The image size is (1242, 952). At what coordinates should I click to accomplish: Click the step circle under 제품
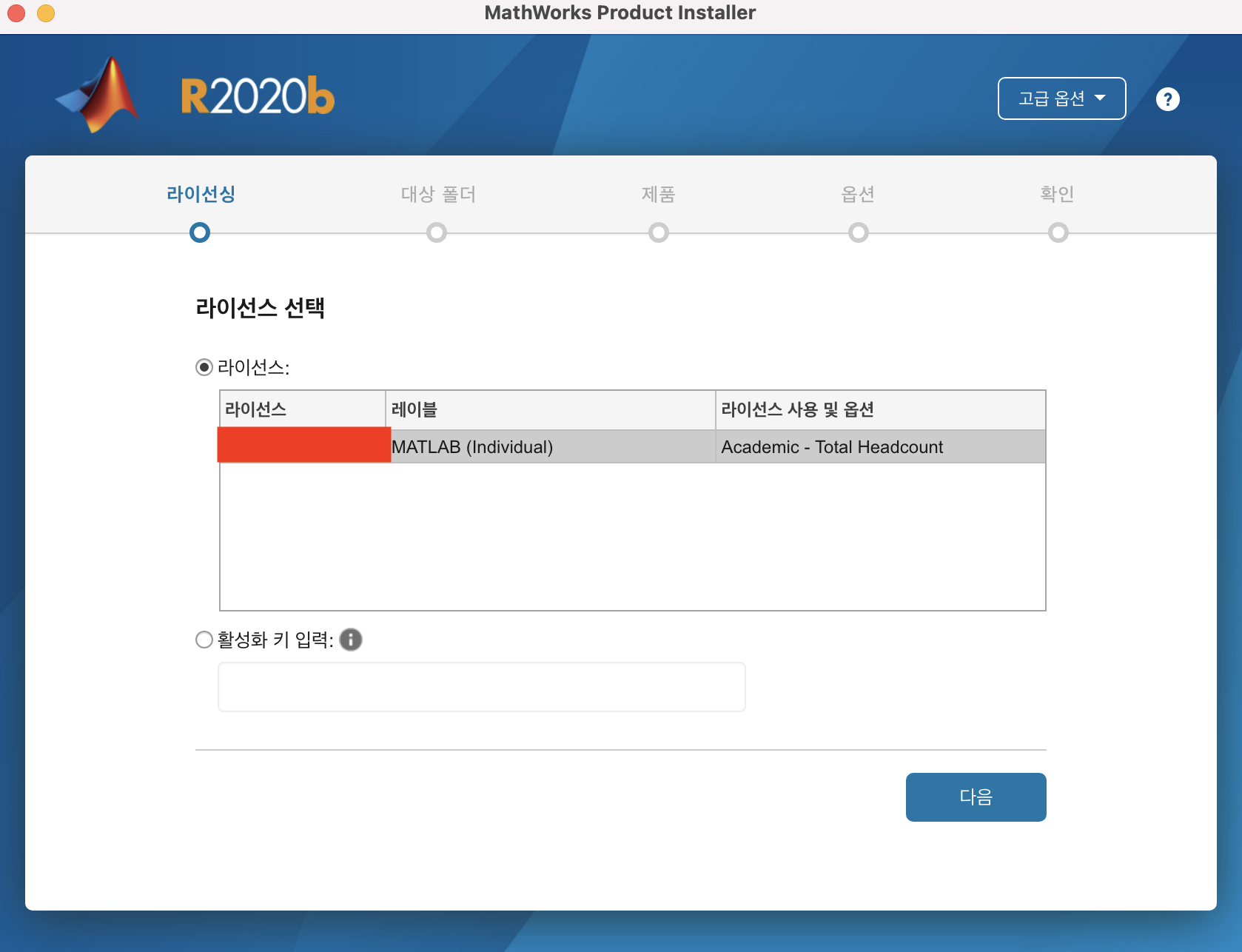(x=658, y=232)
